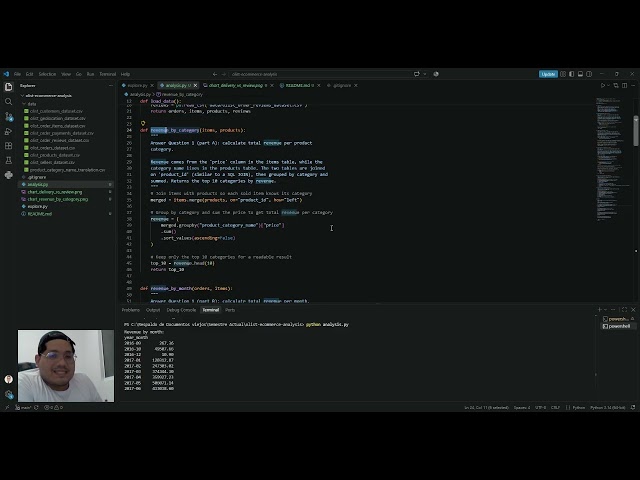Image resolution: width=640 pixels, height=480 pixels.
Task: Open olist_geolocation_dataset.csv in Explorer
Action: [58, 118]
